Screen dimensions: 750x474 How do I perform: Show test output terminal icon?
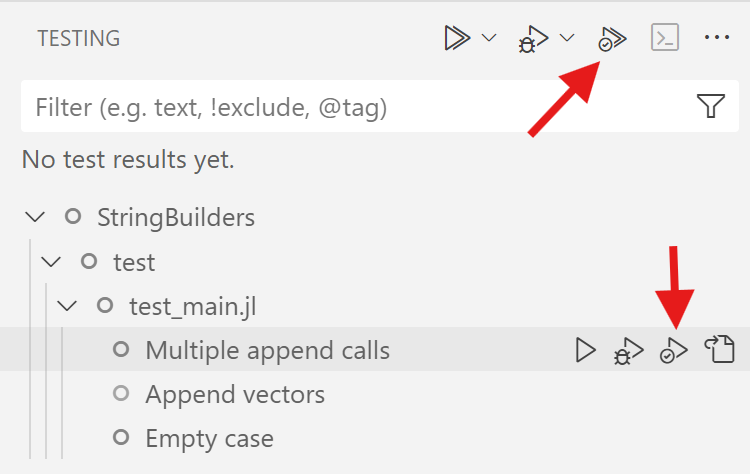coord(665,37)
